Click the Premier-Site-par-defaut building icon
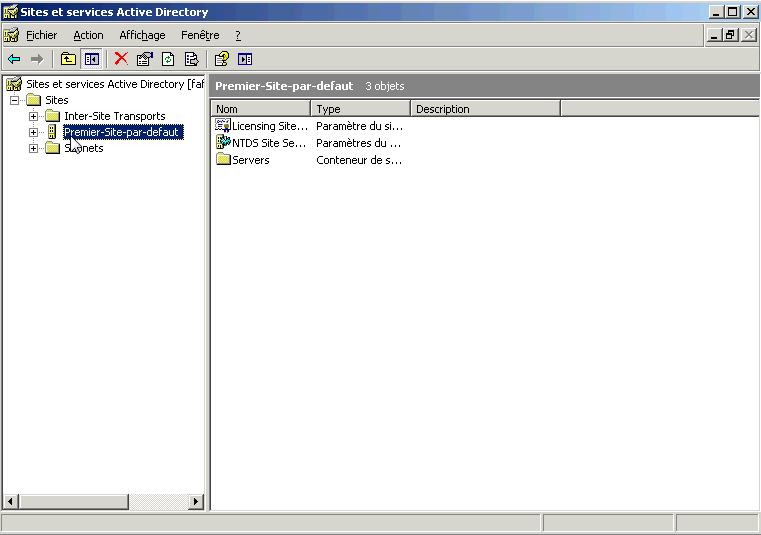The width and height of the screenshot is (761, 535). coord(52,132)
